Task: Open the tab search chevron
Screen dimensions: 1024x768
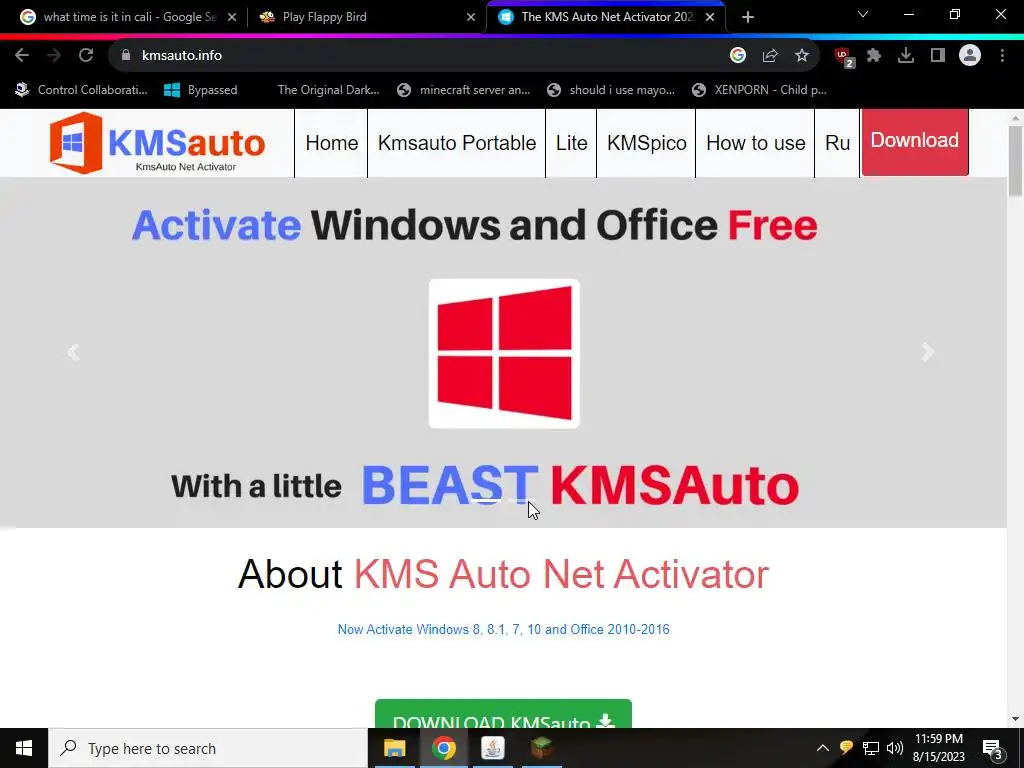Action: point(863,14)
